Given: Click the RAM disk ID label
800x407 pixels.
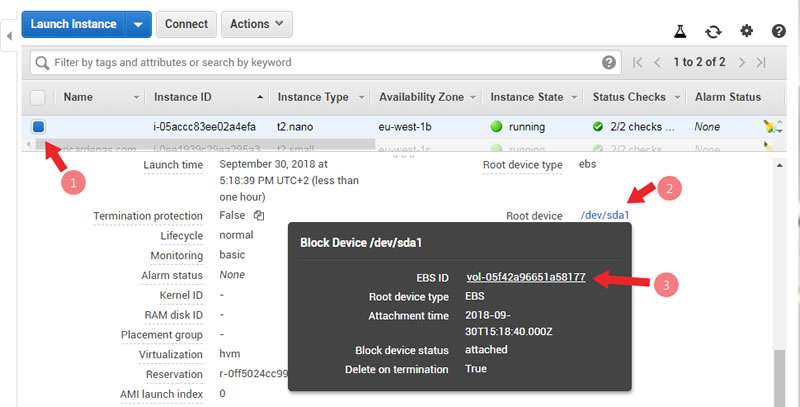Looking at the screenshot, I should pyautogui.click(x=173, y=315).
